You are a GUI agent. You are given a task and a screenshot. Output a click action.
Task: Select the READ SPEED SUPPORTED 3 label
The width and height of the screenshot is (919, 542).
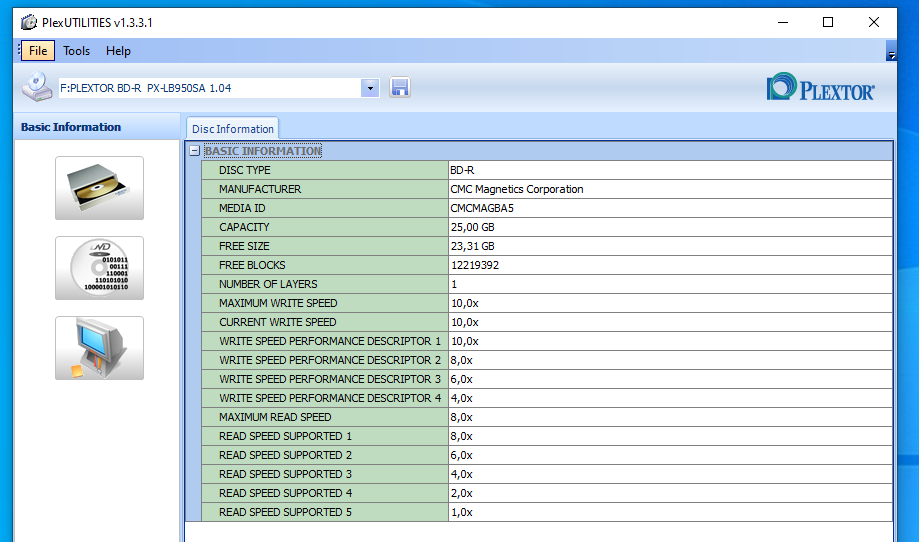pyautogui.click(x=285, y=474)
